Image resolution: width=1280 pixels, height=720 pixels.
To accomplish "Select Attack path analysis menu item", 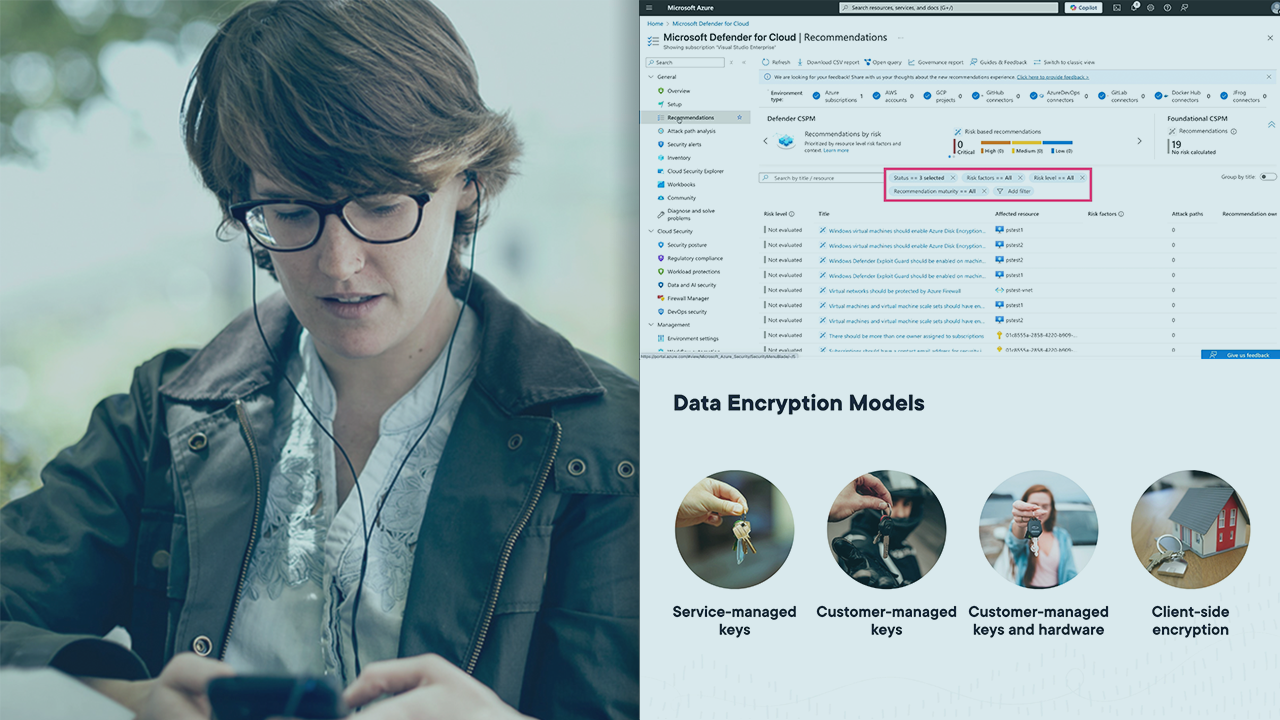I will click(x=691, y=131).
